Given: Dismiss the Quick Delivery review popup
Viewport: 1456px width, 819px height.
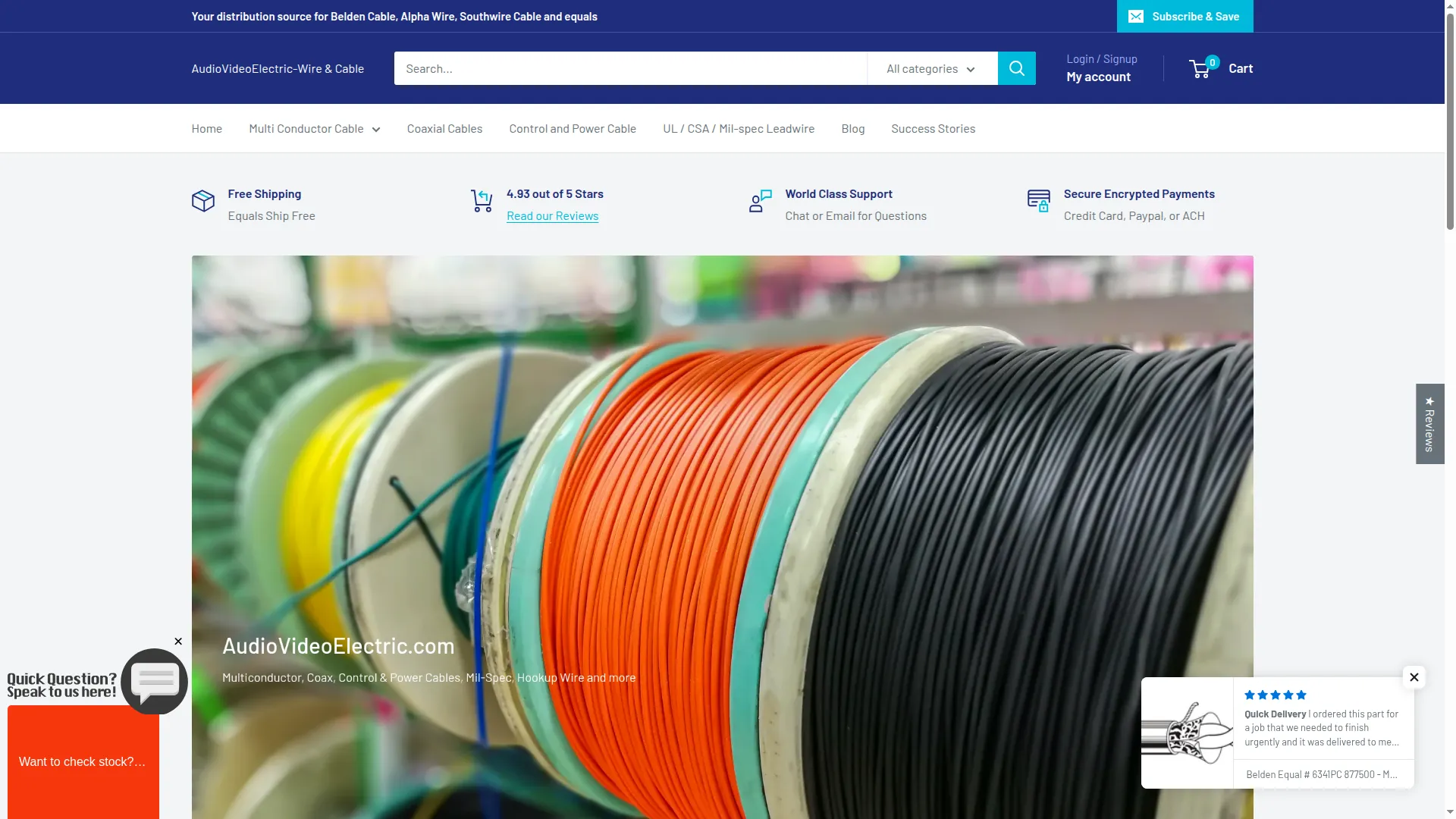Looking at the screenshot, I should [x=1414, y=677].
